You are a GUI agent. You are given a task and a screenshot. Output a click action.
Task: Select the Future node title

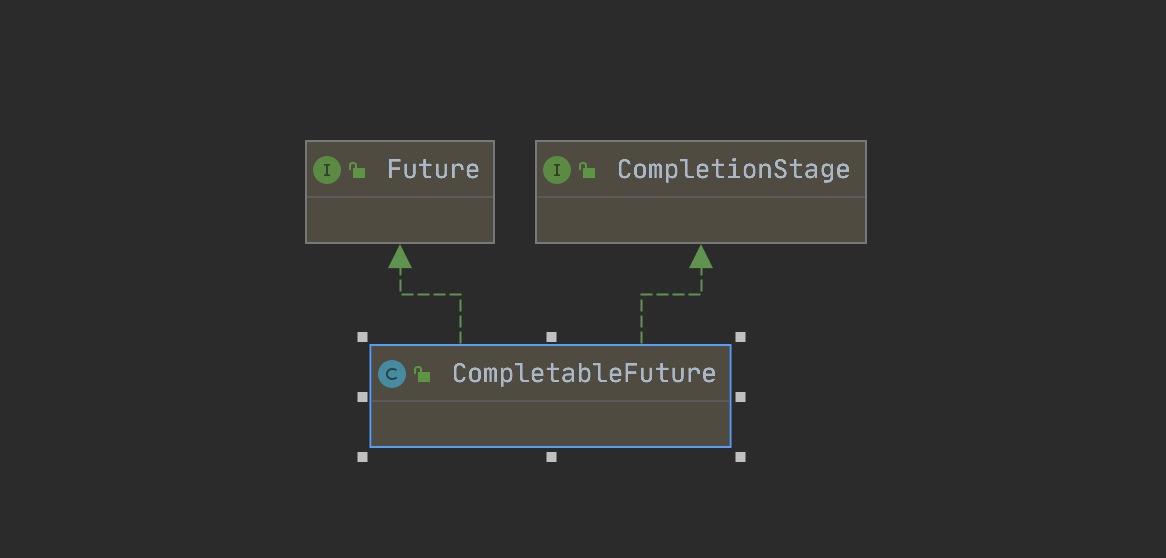(433, 169)
